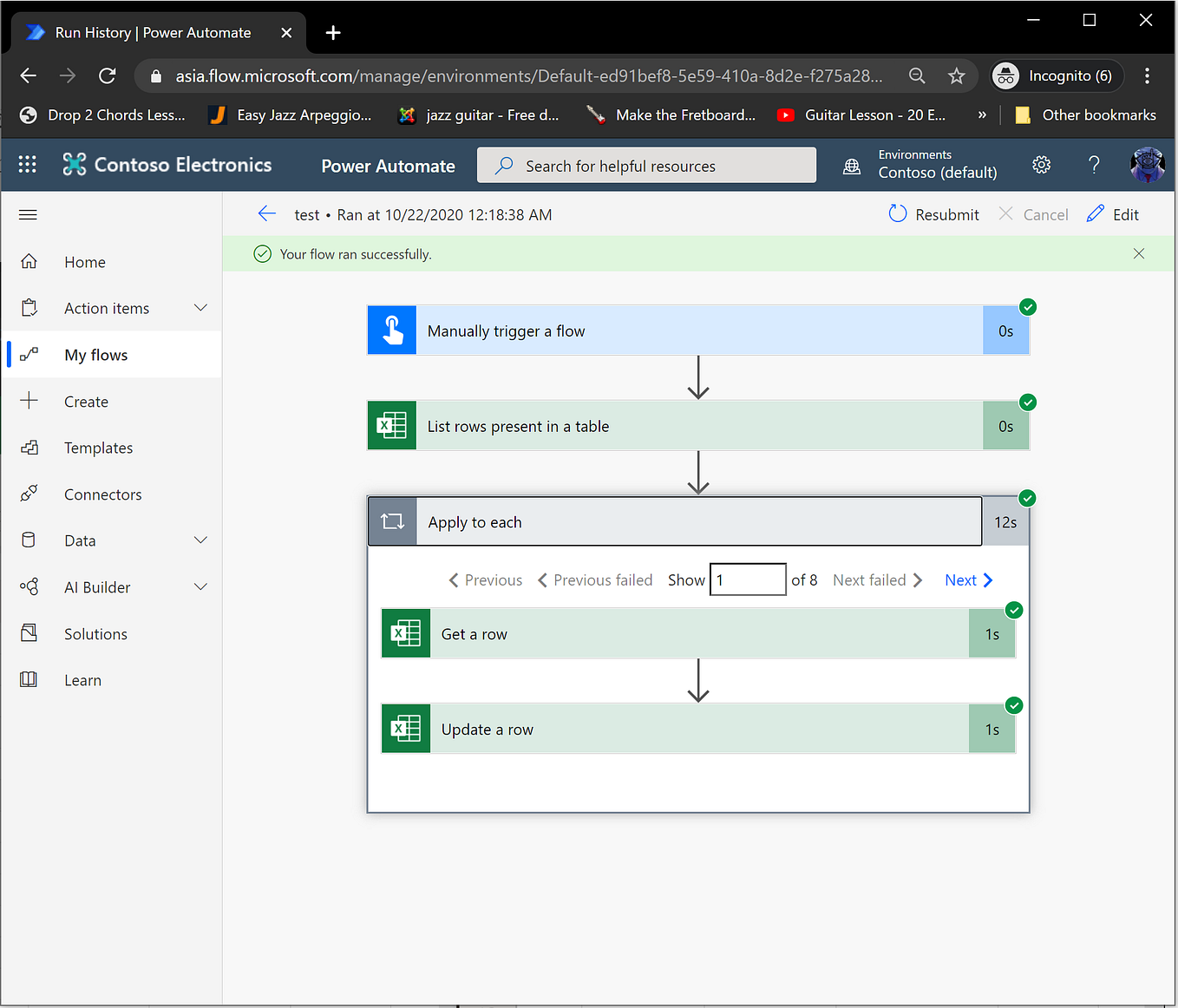1178x1008 pixels.
Task: Click the Excel icon on List rows step
Action: point(392,426)
